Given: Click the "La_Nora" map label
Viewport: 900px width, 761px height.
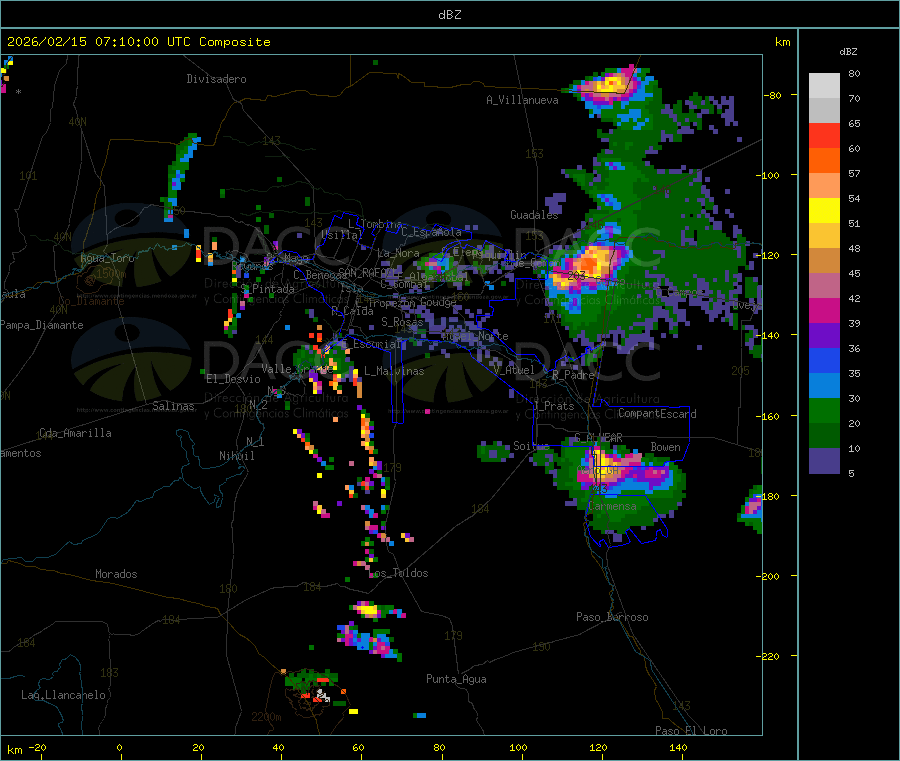Looking at the screenshot, I should [x=398, y=253].
